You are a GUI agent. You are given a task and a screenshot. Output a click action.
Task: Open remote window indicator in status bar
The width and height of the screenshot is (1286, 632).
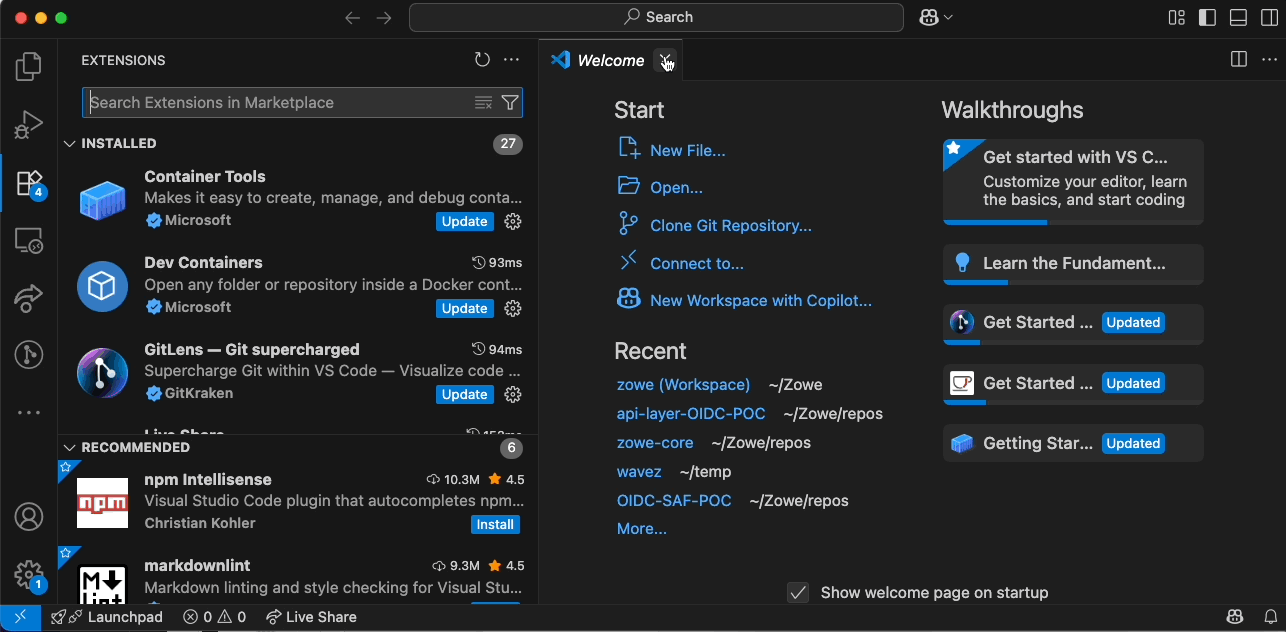pos(20,617)
